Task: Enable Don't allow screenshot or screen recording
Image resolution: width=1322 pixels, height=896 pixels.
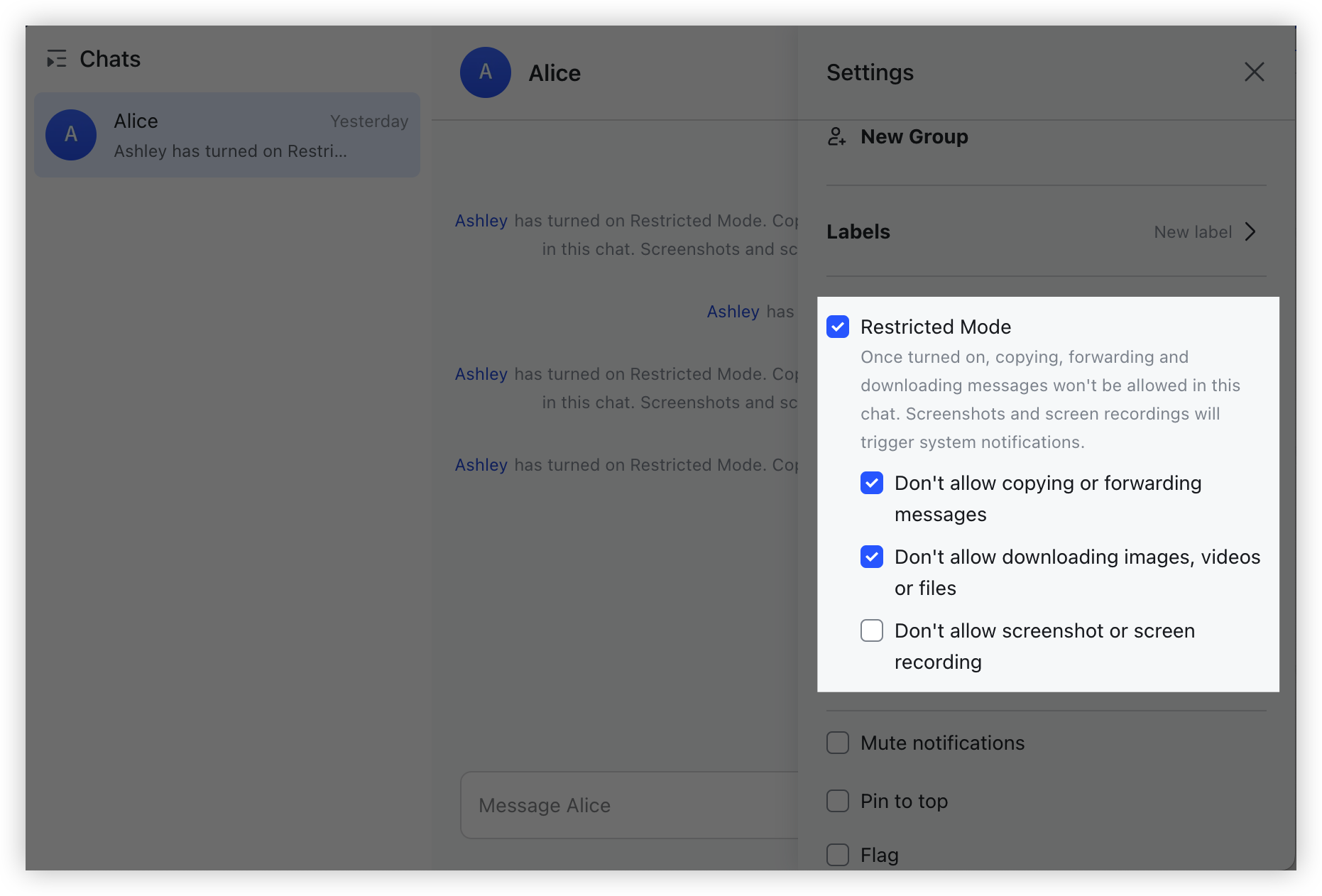Action: [x=872, y=630]
